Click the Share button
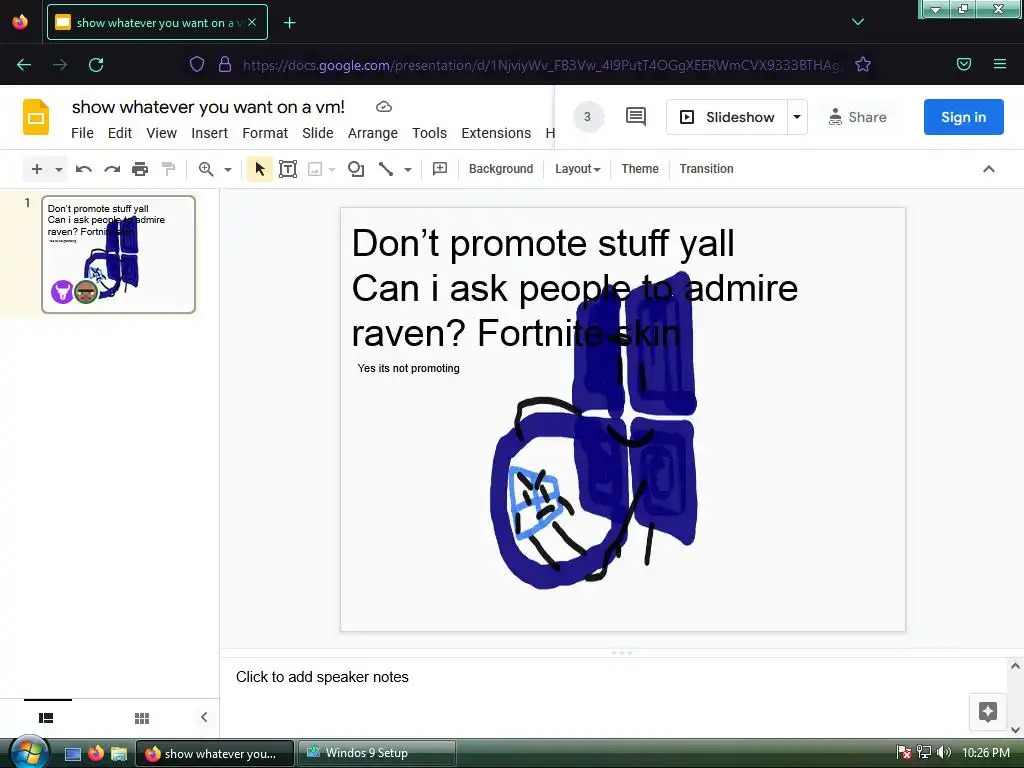1024x768 pixels. [857, 118]
